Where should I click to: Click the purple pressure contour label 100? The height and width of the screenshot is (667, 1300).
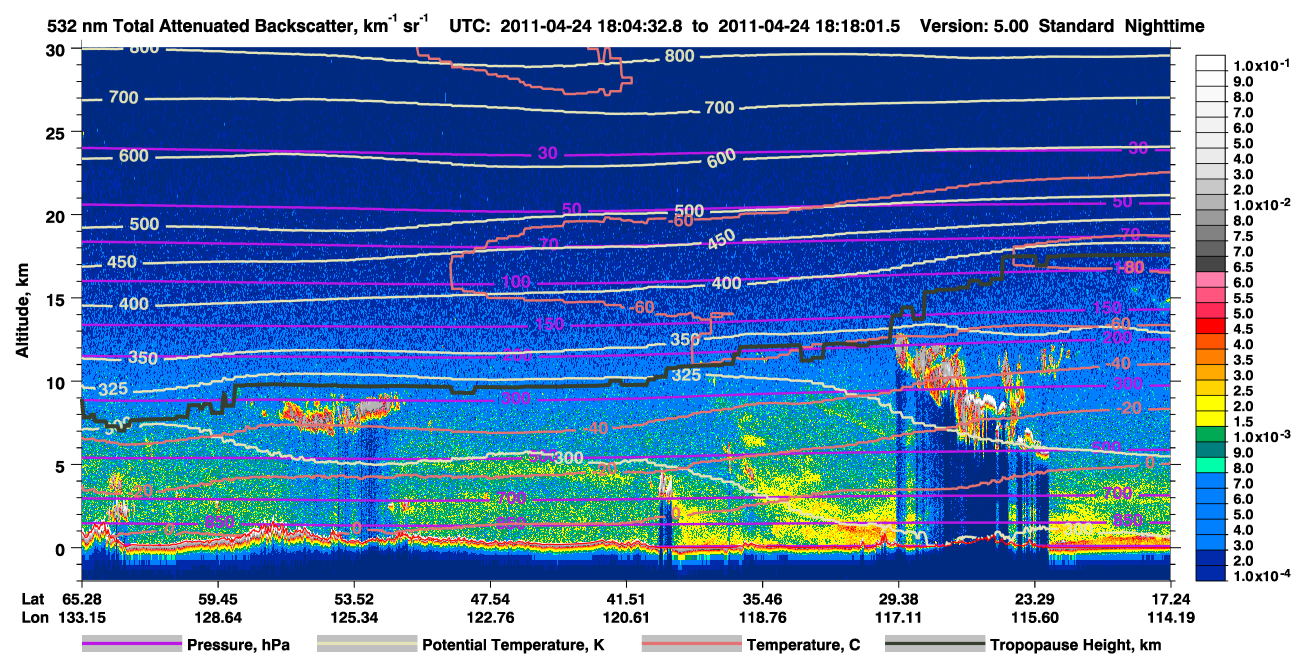(515, 282)
